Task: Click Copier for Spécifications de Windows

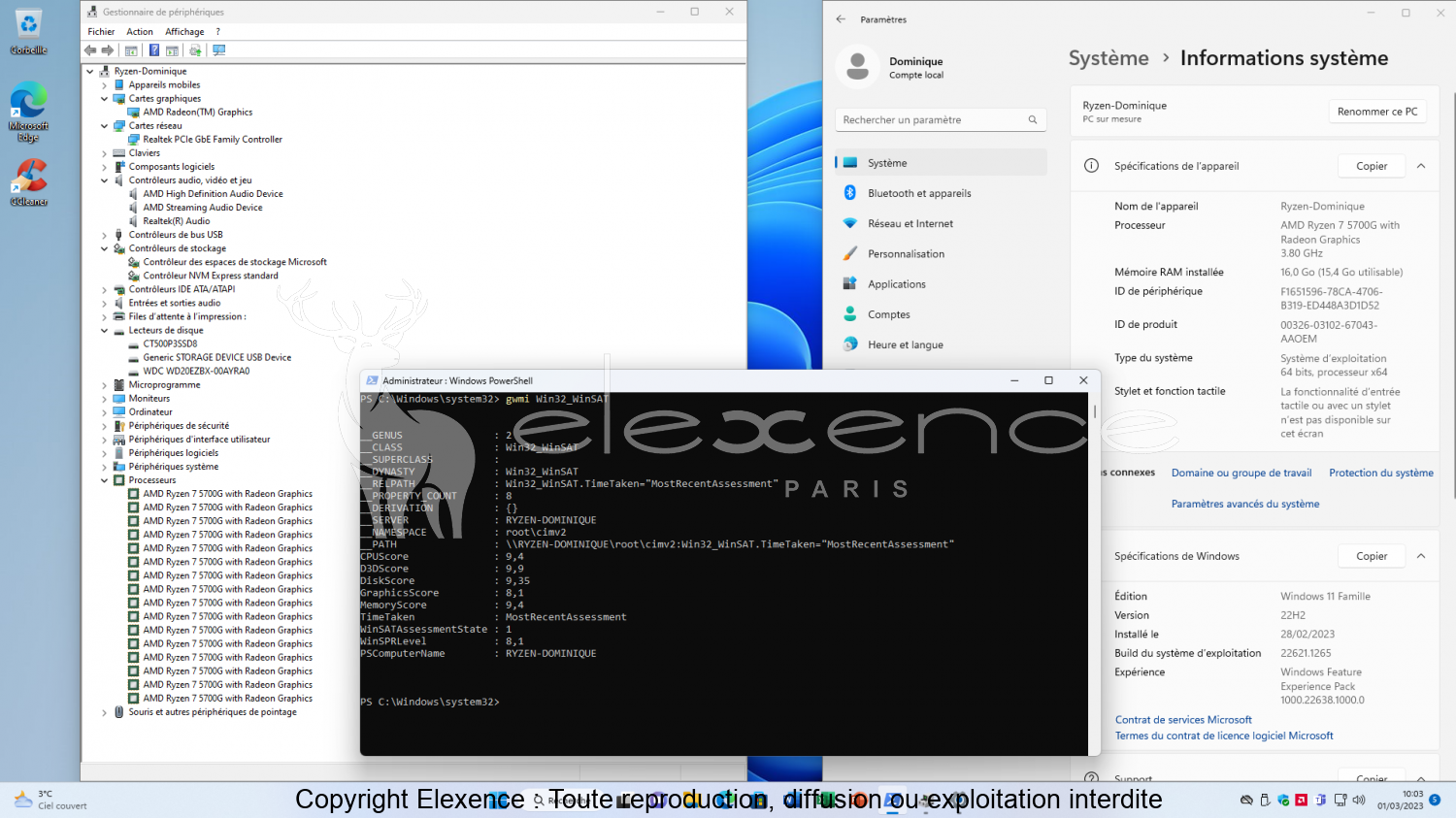Action: (1372, 556)
